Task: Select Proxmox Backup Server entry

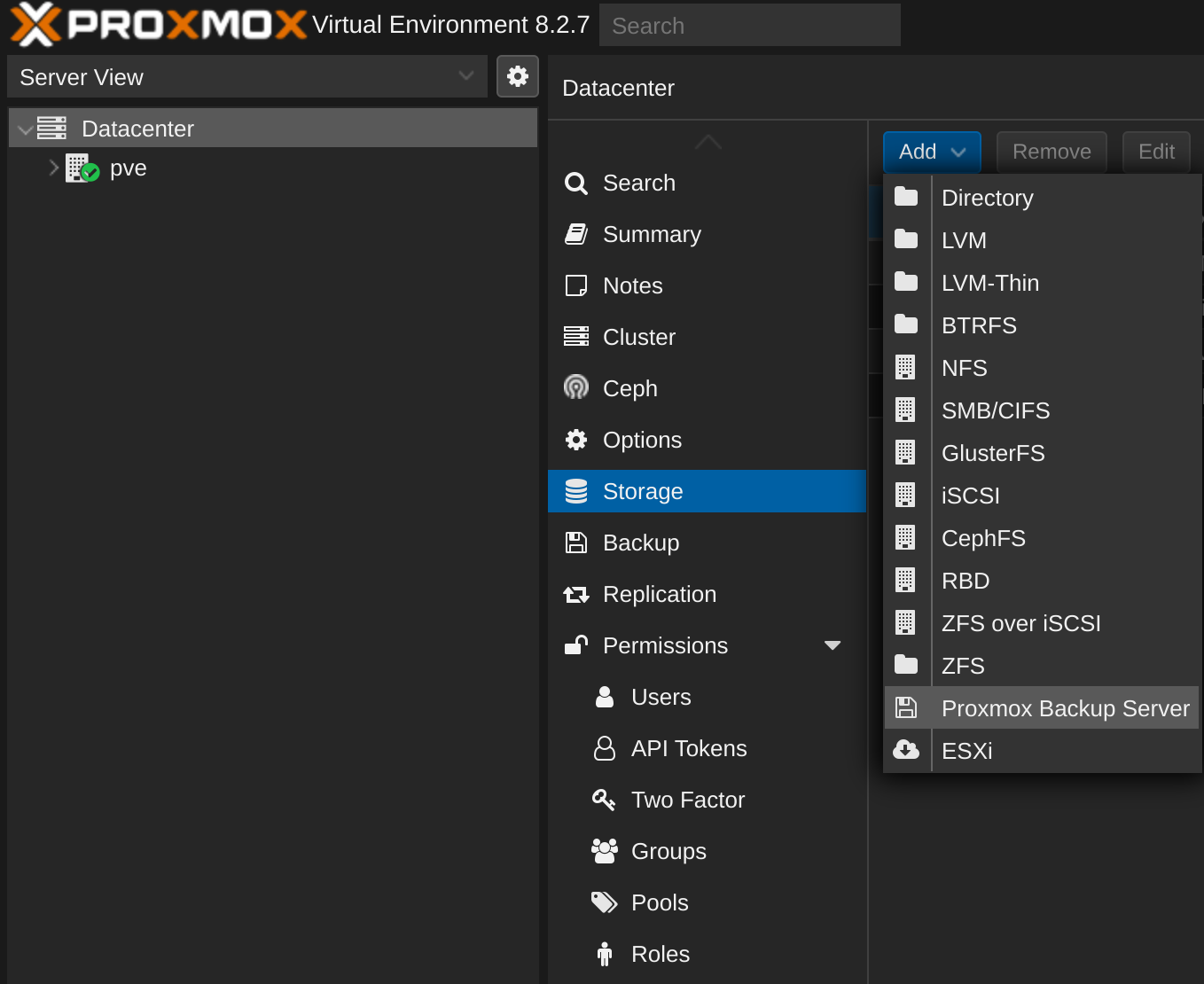Action: (1042, 707)
